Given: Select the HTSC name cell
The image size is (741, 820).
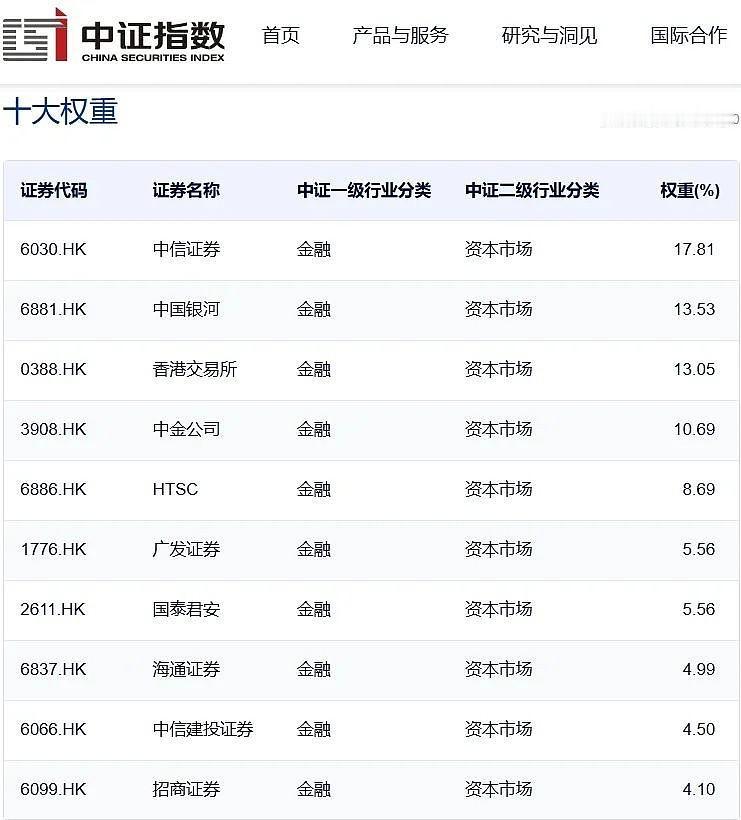Looking at the screenshot, I should [175, 489].
